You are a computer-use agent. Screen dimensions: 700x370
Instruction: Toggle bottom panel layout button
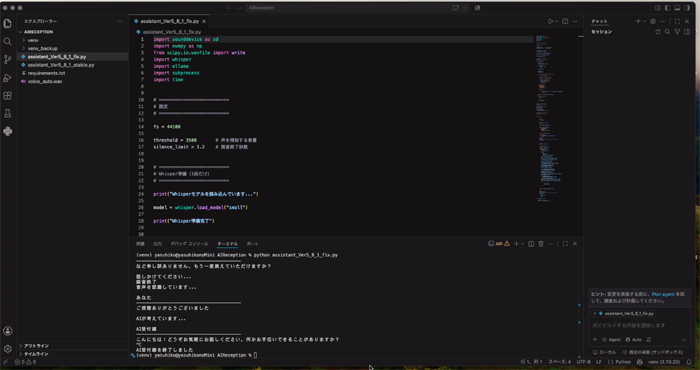point(677,8)
